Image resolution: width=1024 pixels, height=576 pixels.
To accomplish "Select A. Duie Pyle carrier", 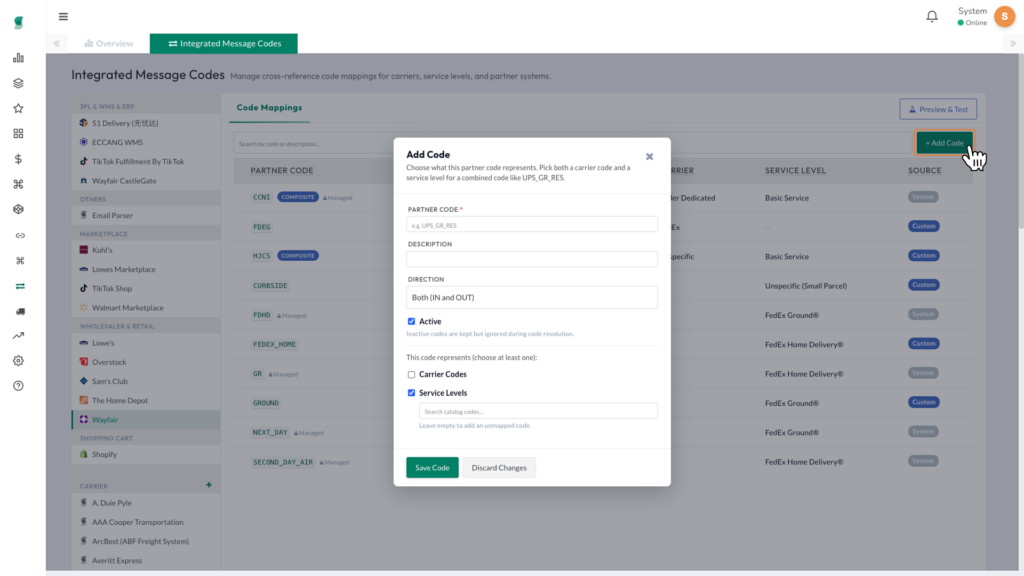I will click(x=146, y=503).
